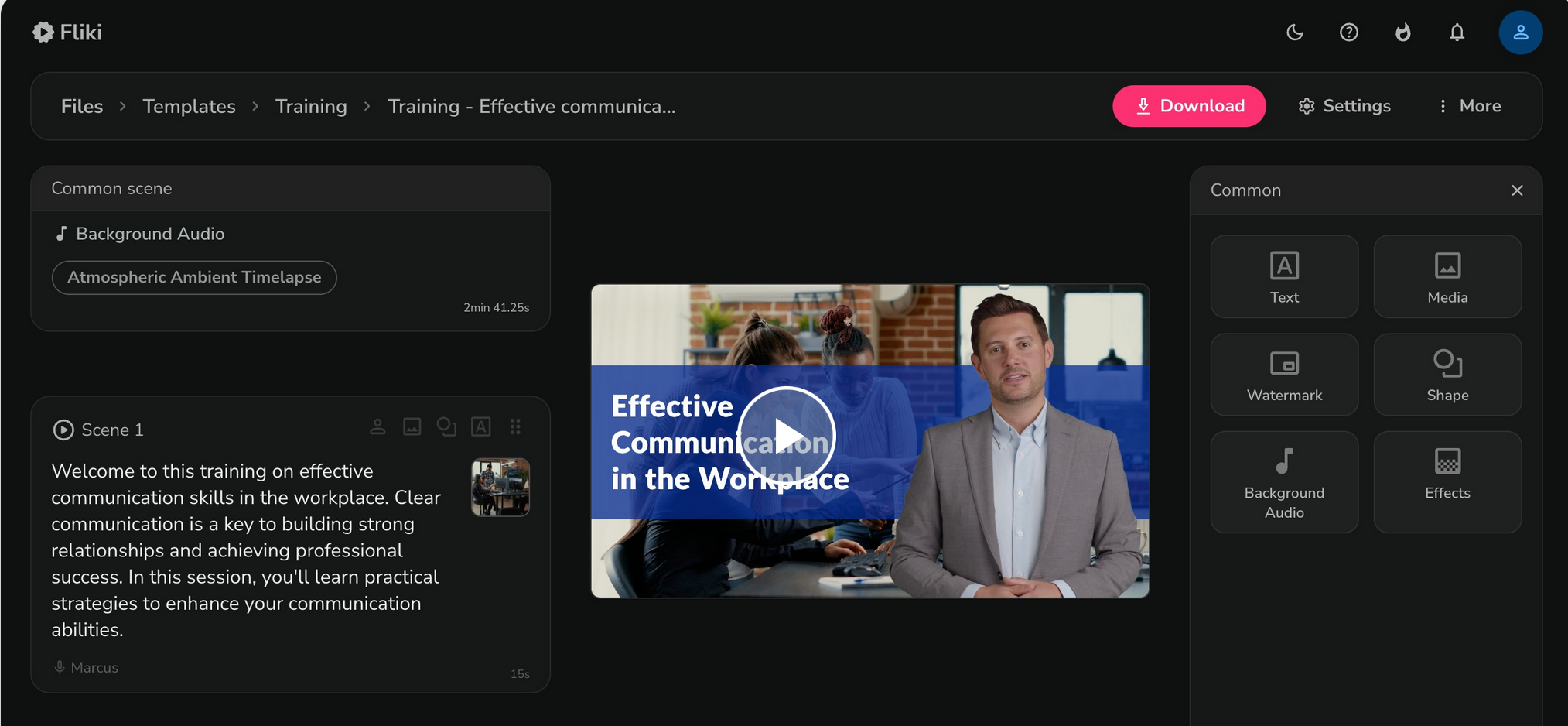Go to Files breadcrumb

[x=82, y=106]
